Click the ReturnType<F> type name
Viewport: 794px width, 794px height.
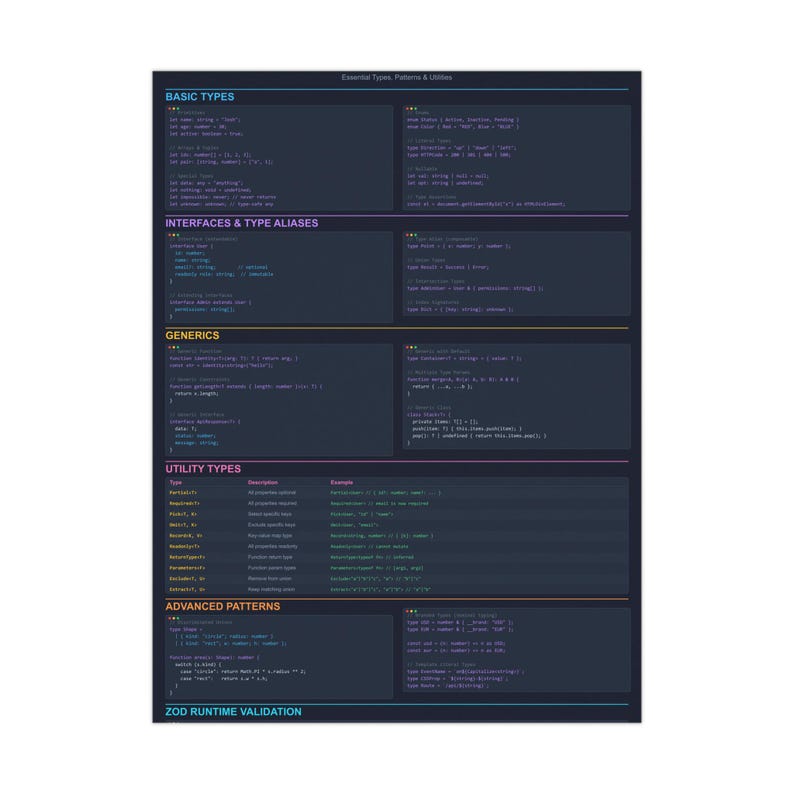tap(187, 557)
